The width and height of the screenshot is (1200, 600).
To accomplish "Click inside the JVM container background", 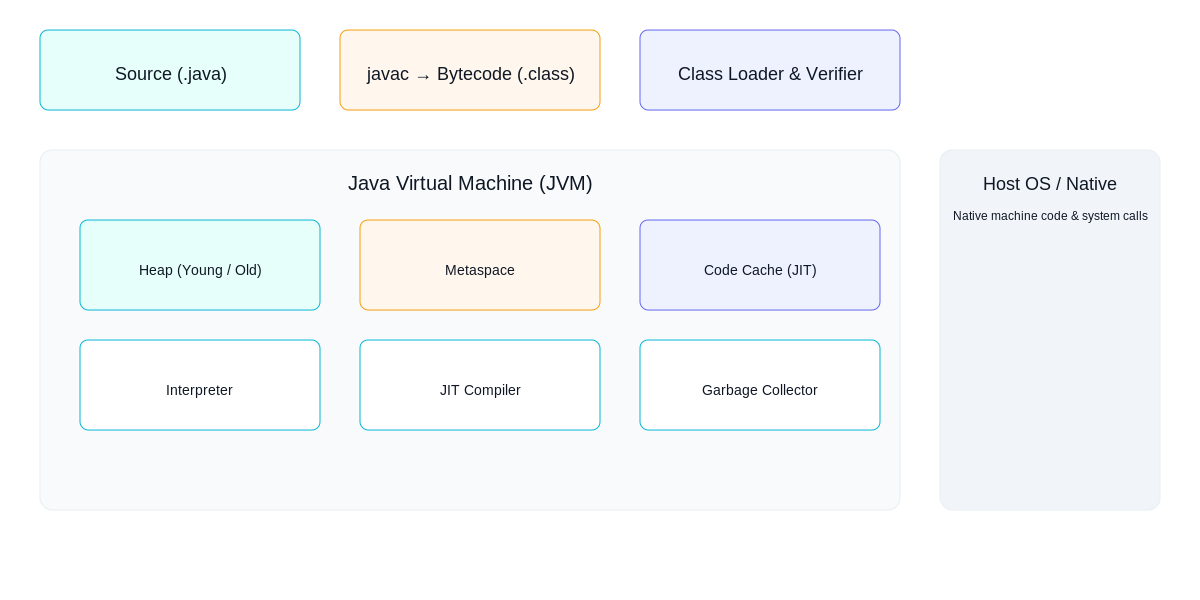I will point(470,470).
